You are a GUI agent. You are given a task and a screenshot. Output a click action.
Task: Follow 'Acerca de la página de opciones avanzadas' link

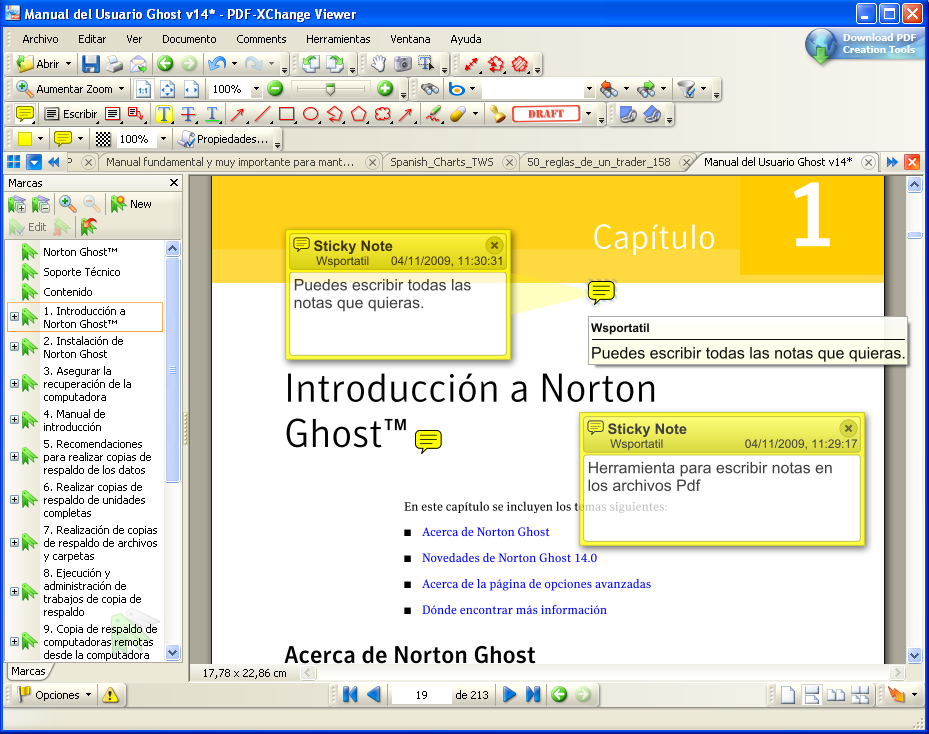point(536,584)
